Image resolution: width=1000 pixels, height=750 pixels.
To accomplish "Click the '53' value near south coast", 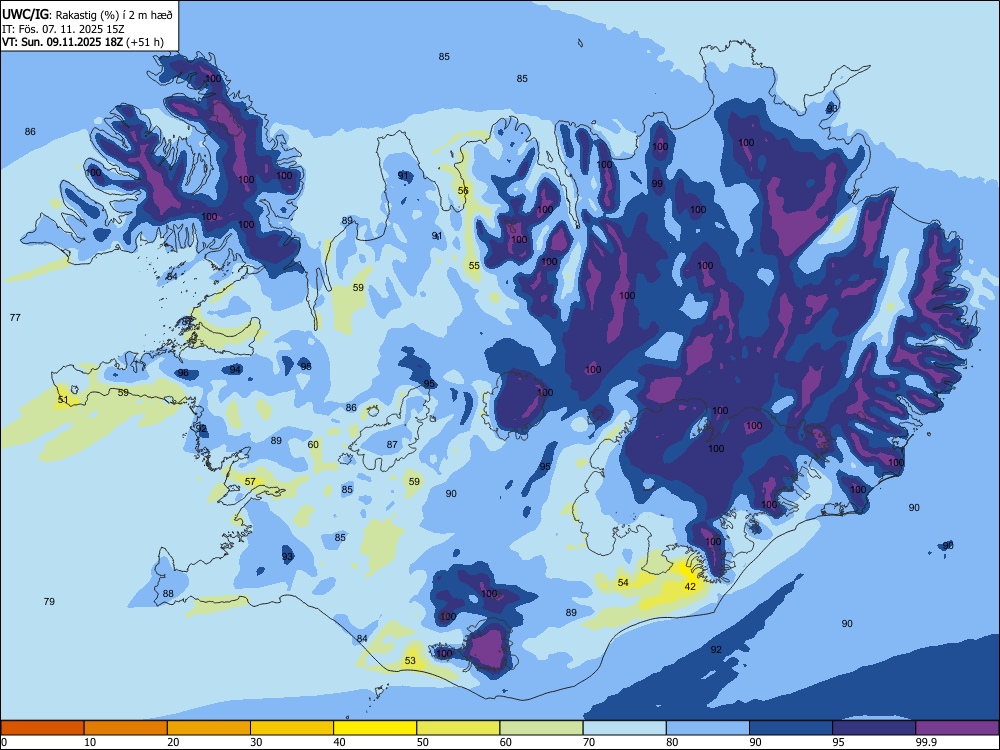I will click(410, 661).
